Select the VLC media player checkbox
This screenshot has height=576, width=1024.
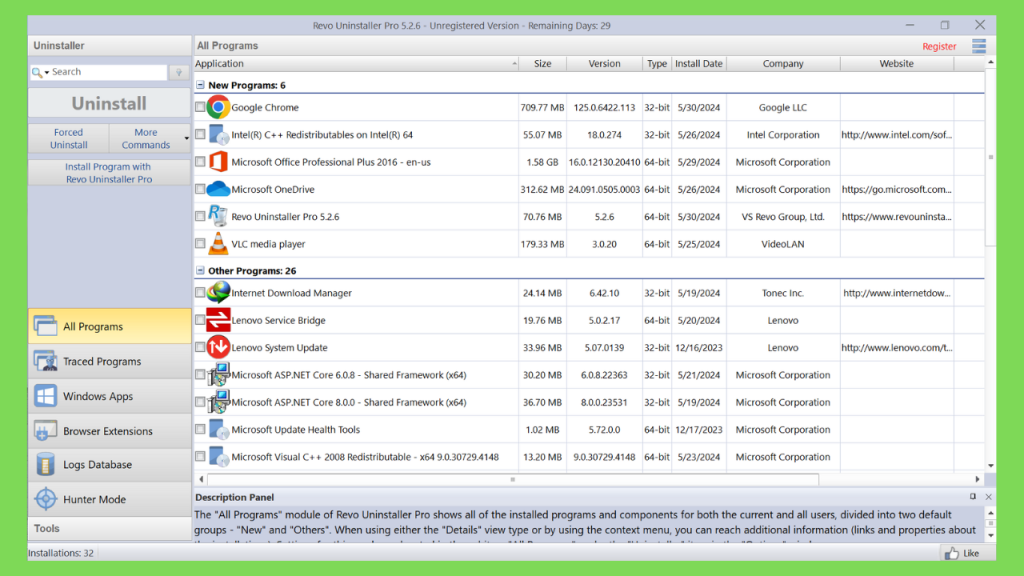200,244
